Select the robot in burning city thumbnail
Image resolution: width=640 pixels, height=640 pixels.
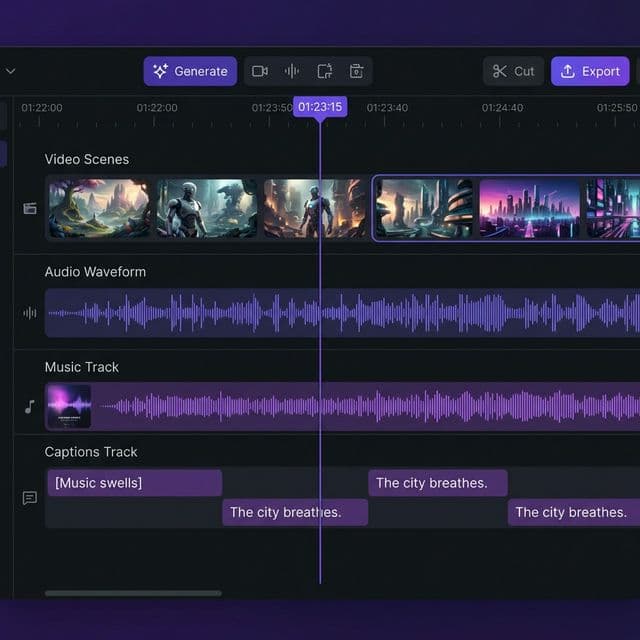(x=315, y=208)
